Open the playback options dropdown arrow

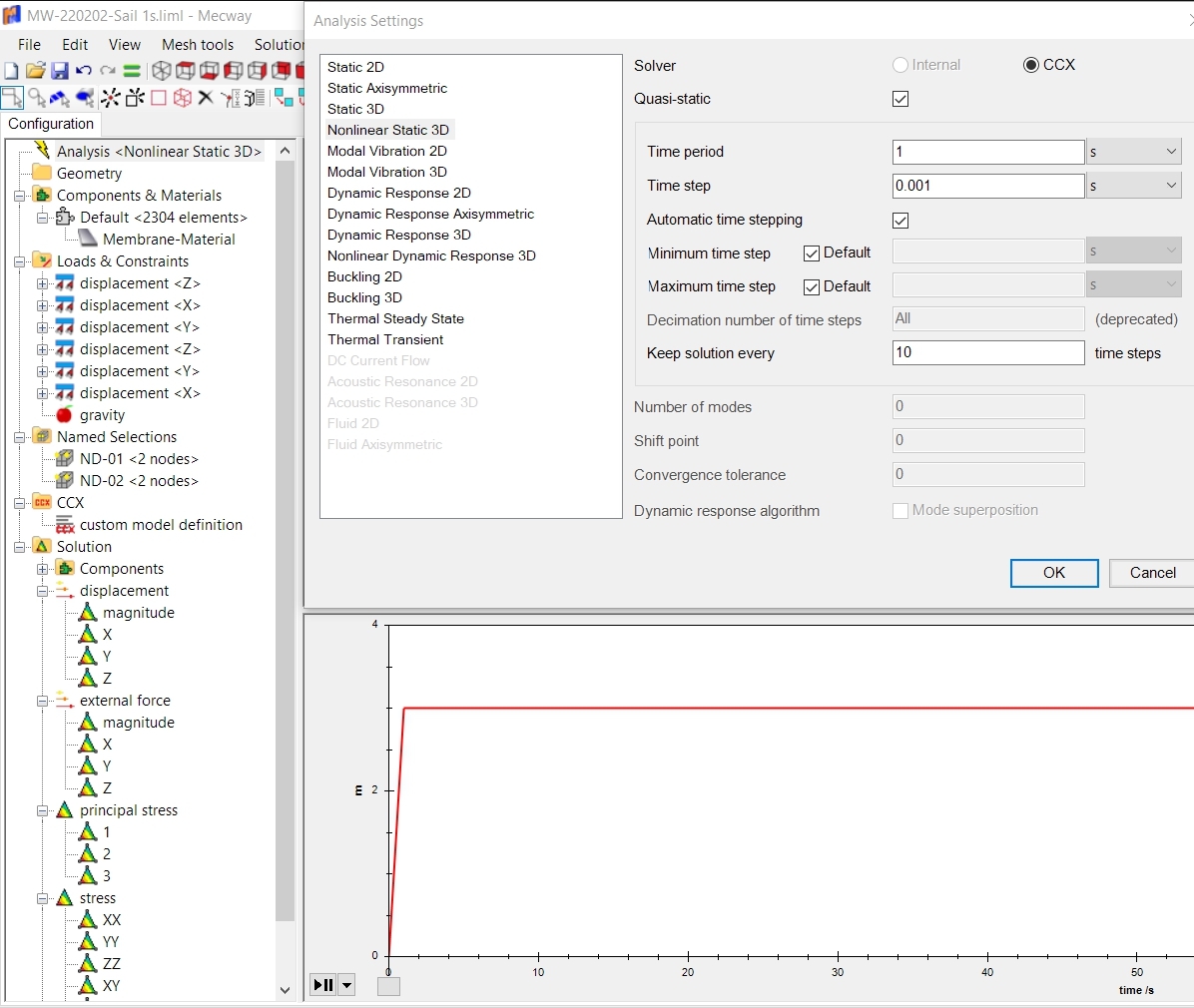[346, 985]
